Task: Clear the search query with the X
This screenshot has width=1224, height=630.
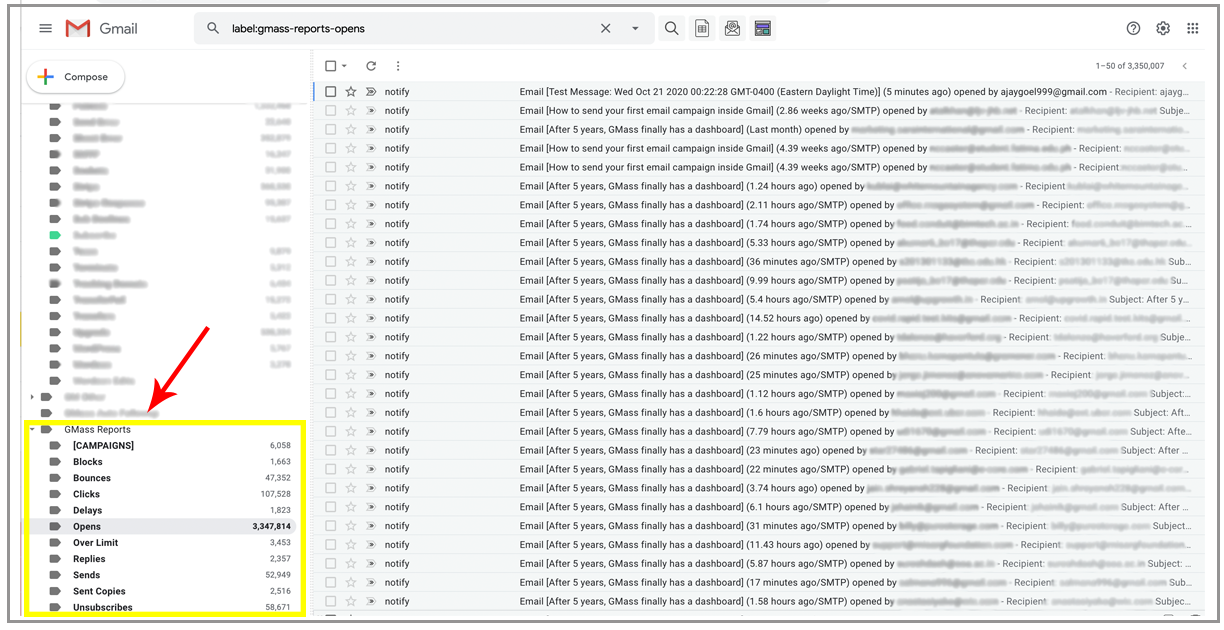Action: (x=605, y=28)
